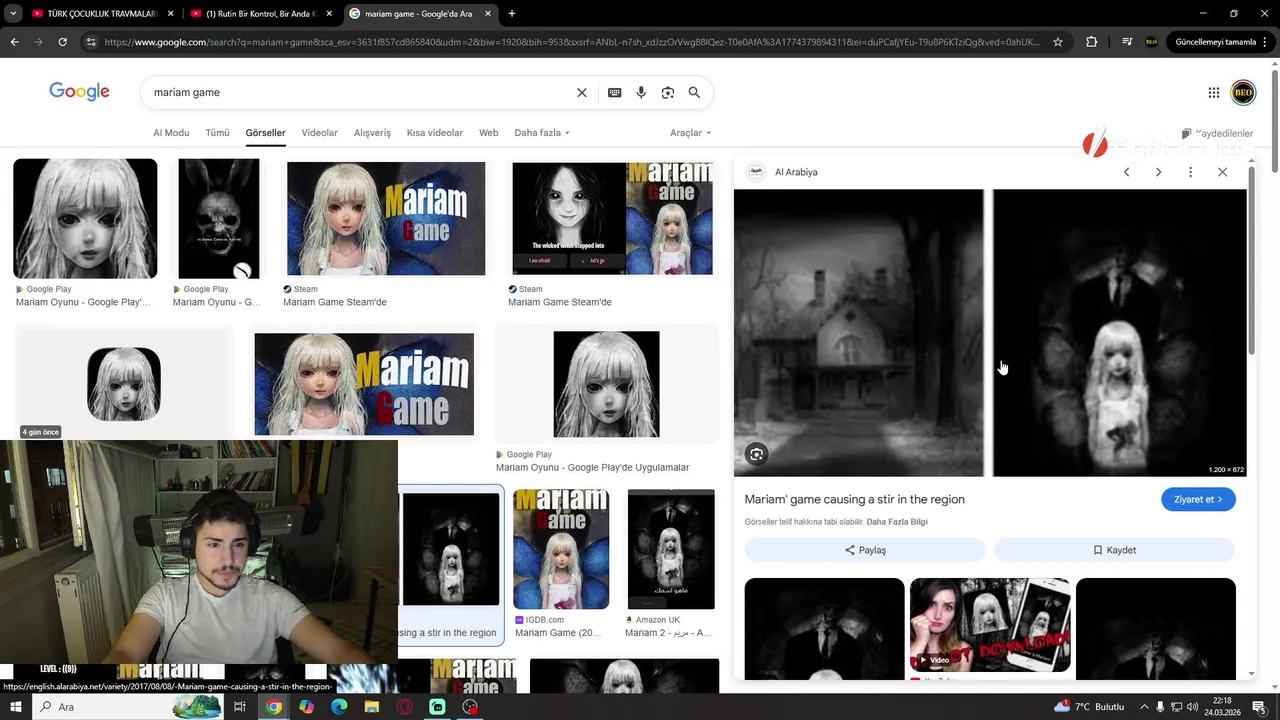Clear the search box with X

pyautogui.click(x=582, y=92)
